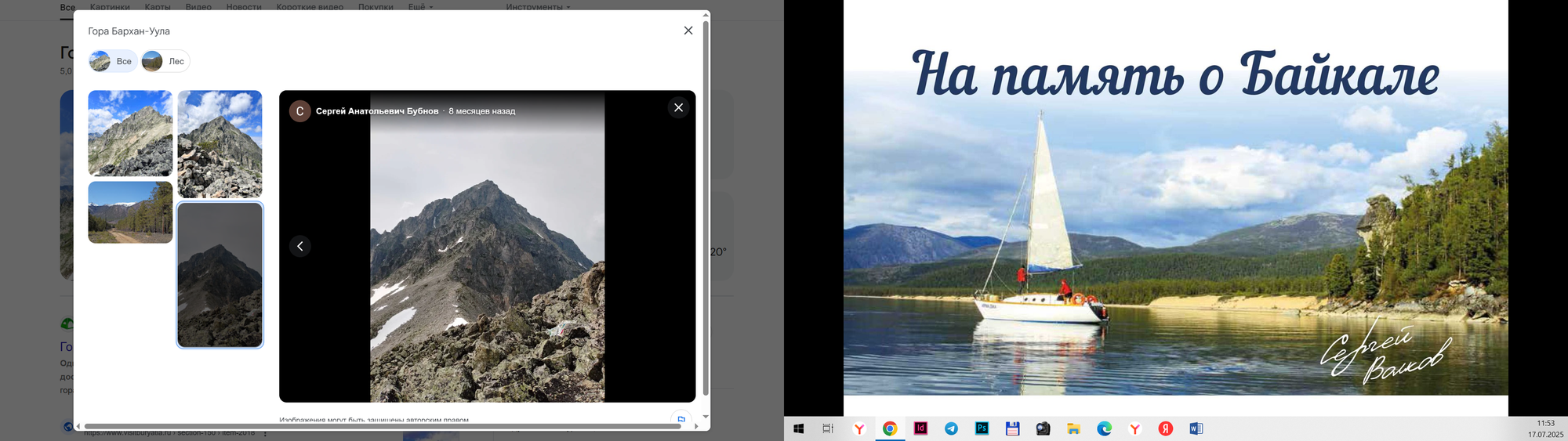Screen dimensions: 1568x441
Task: Go to previous photo with left arrow
Action: [x=300, y=246]
